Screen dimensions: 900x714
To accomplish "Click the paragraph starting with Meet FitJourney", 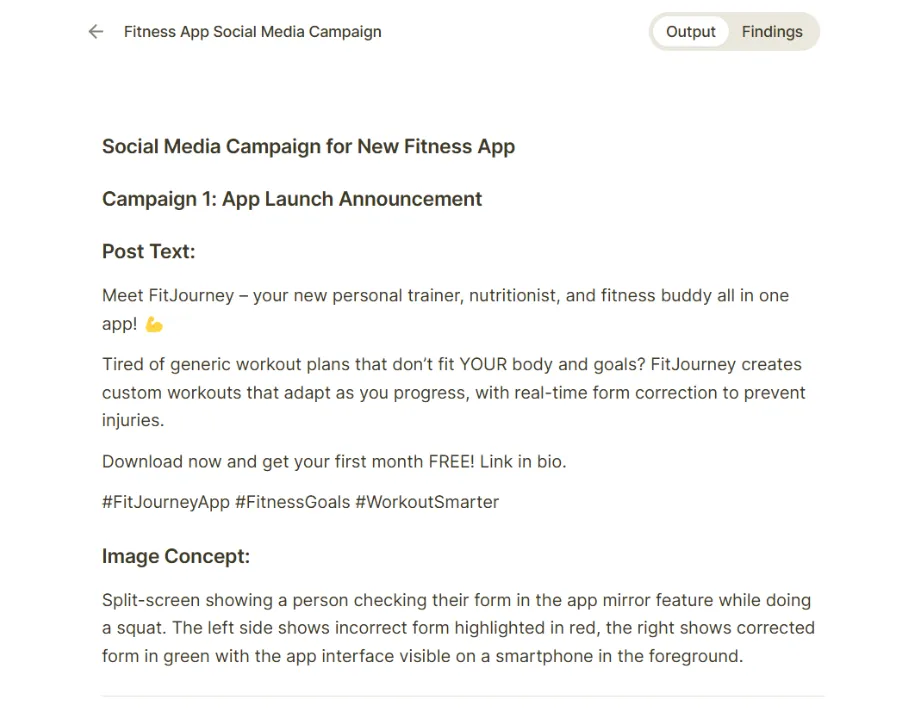I will [x=445, y=296].
